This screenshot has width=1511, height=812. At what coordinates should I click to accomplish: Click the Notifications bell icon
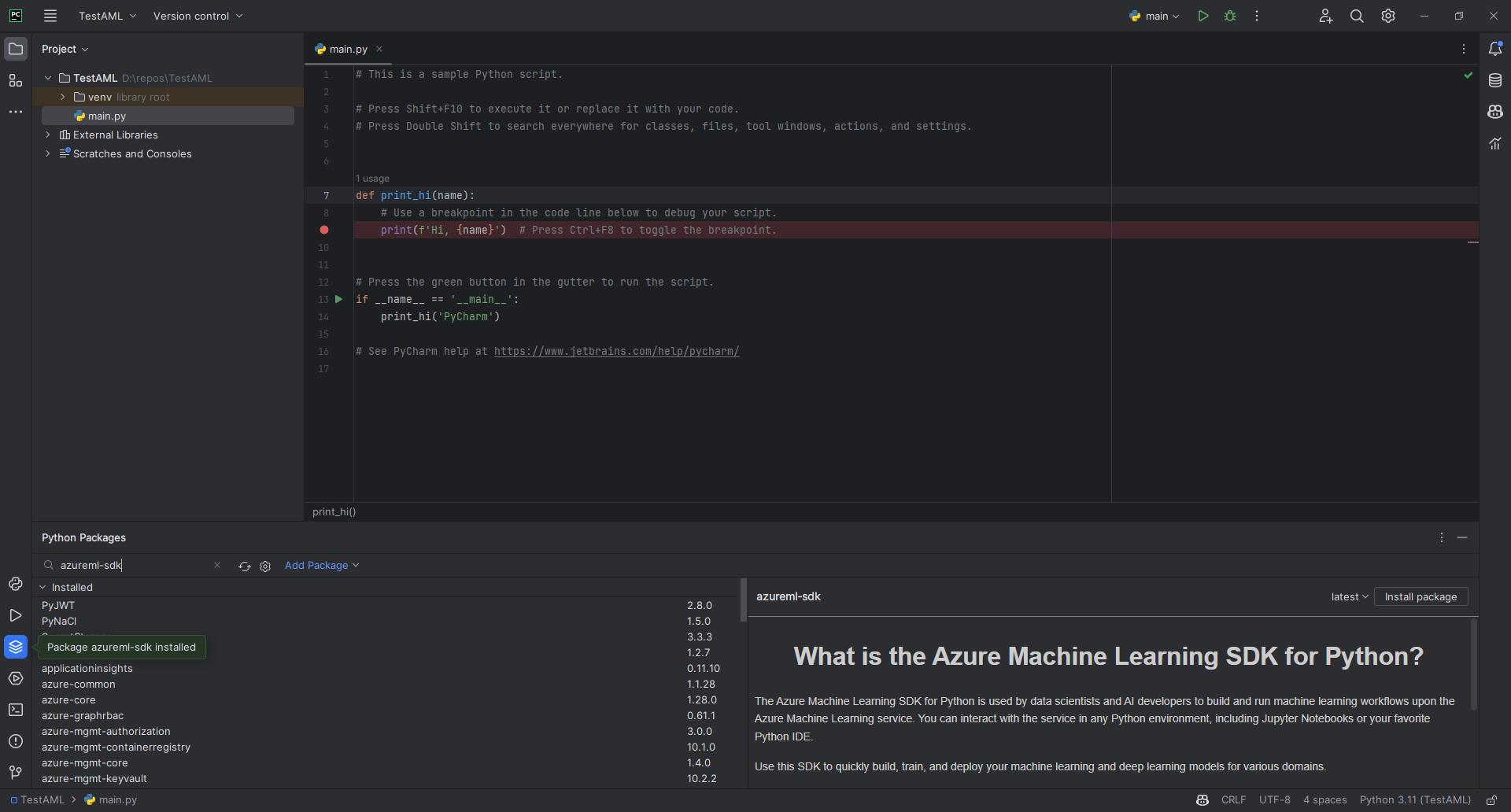click(x=1495, y=49)
